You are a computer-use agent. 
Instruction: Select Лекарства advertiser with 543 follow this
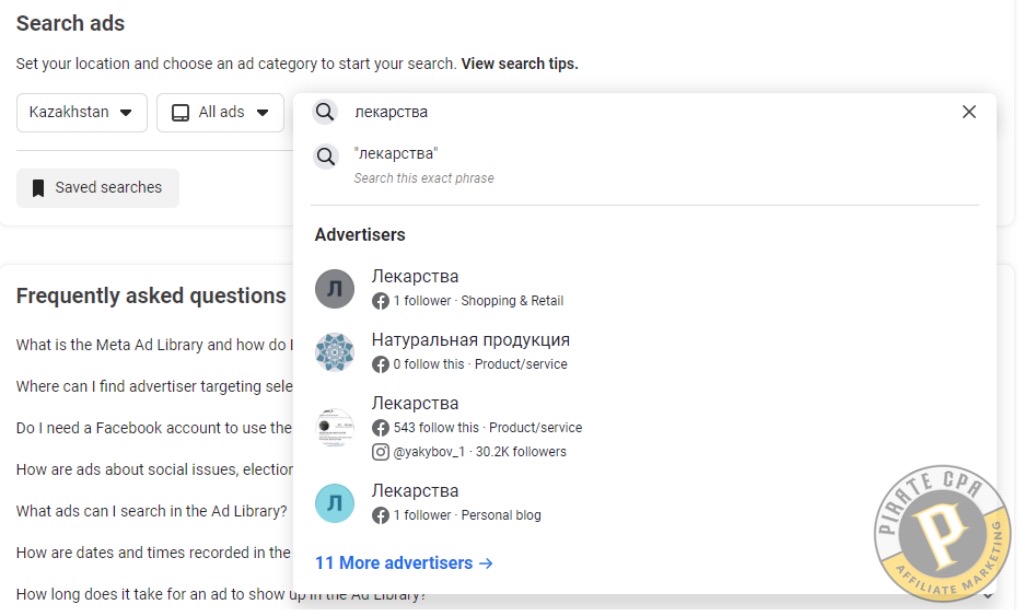[645, 427]
